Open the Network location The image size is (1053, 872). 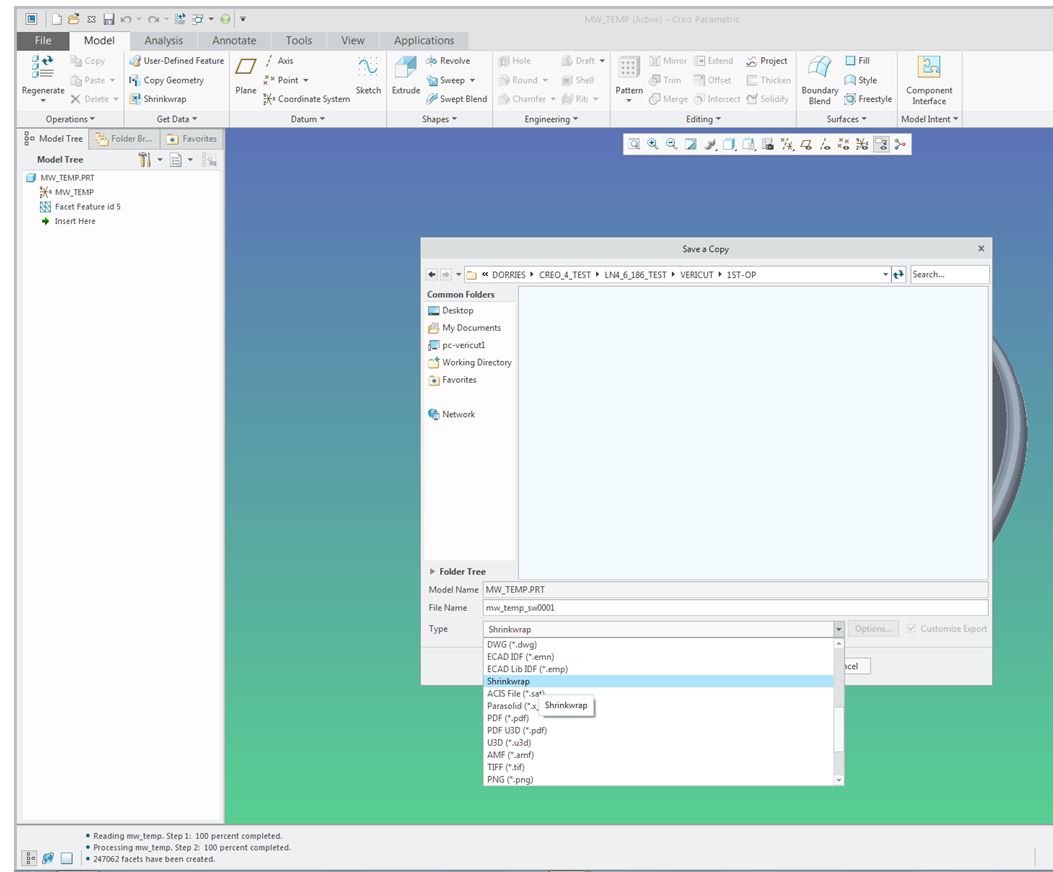pos(451,415)
